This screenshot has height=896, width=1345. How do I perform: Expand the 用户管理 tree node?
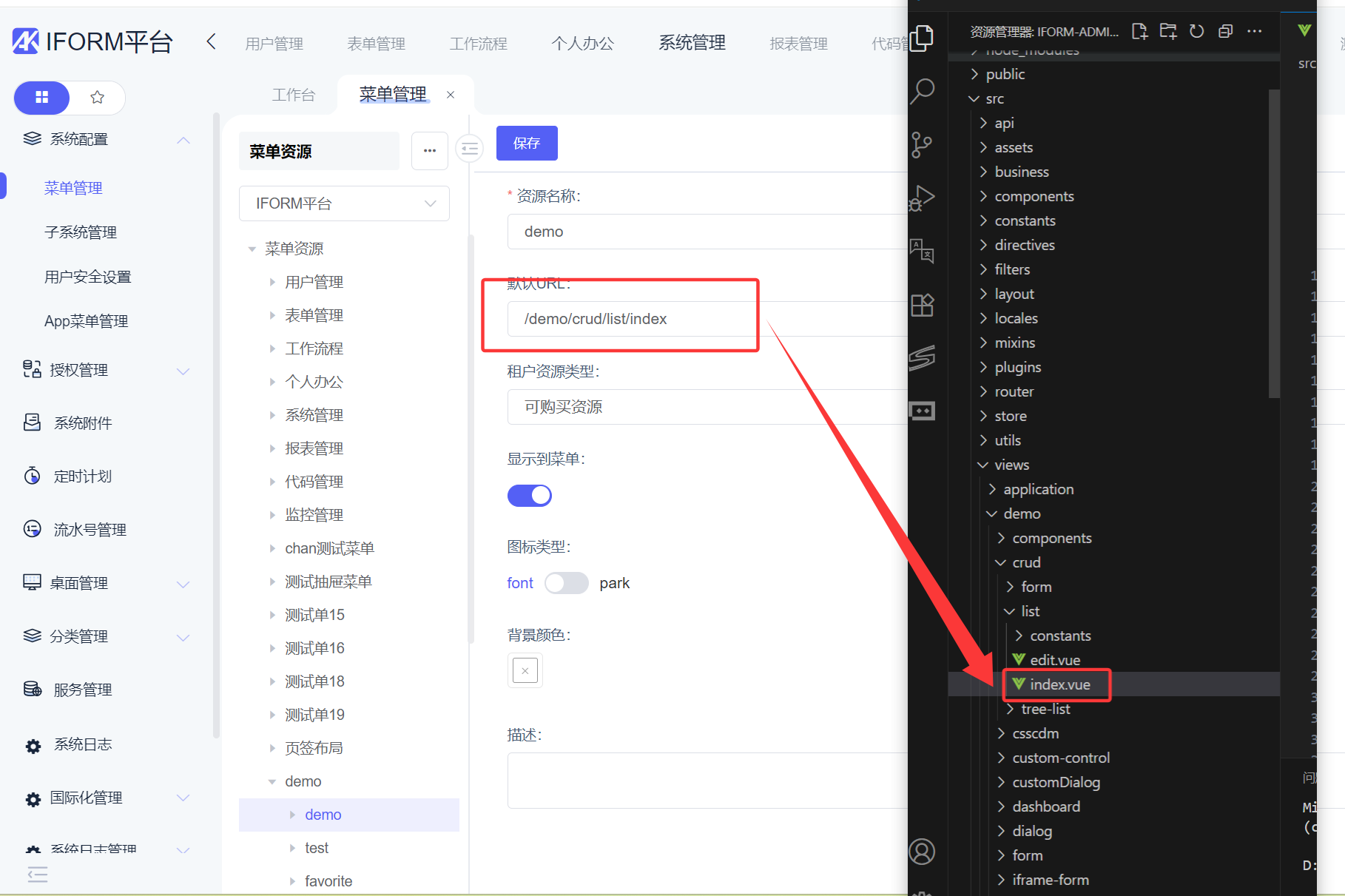pyautogui.click(x=272, y=282)
